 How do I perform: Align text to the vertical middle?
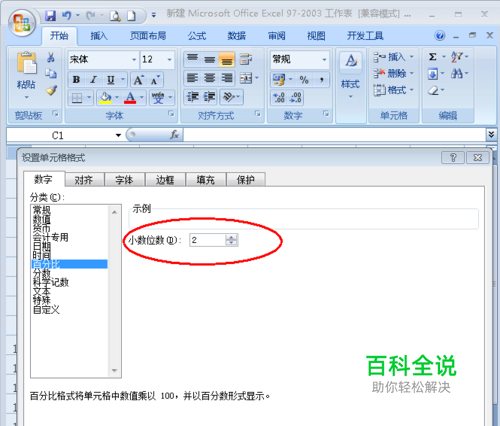[210, 59]
